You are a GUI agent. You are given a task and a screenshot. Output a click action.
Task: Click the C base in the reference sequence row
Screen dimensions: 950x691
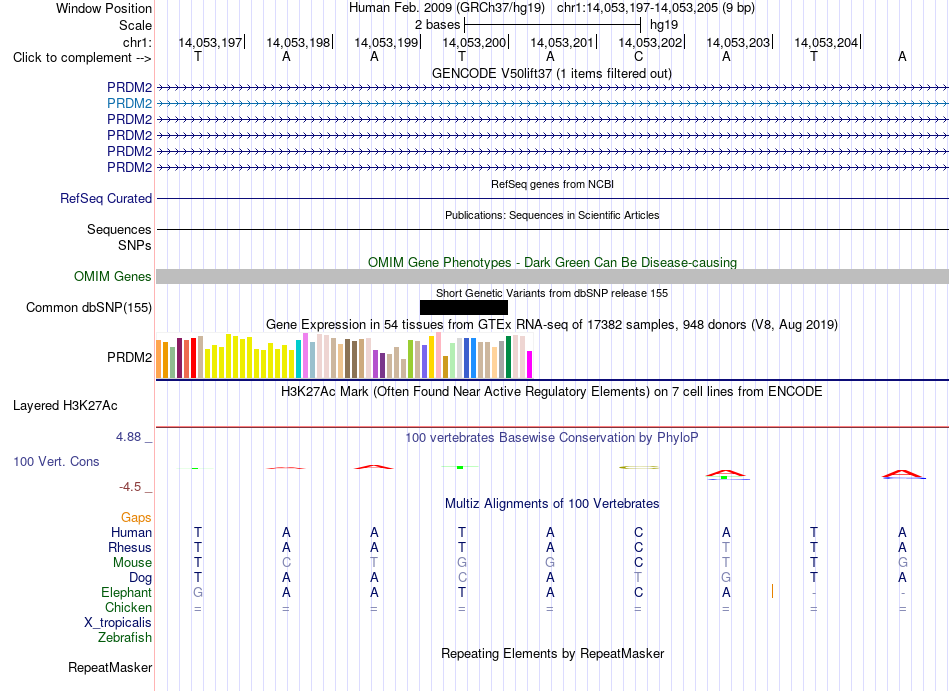point(638,57)
